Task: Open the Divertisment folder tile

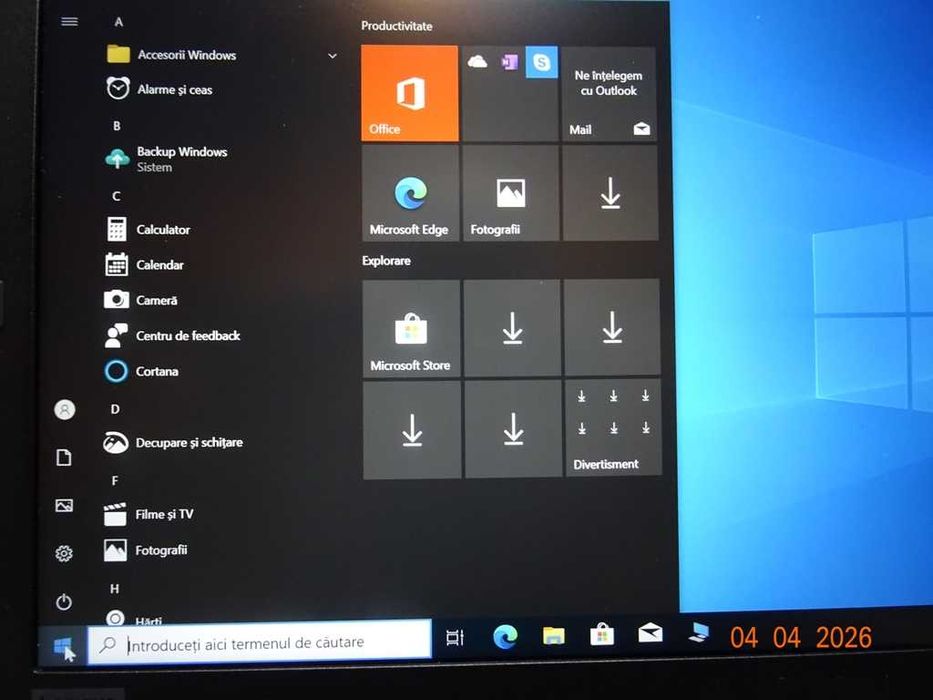Action: coord(613,427)
